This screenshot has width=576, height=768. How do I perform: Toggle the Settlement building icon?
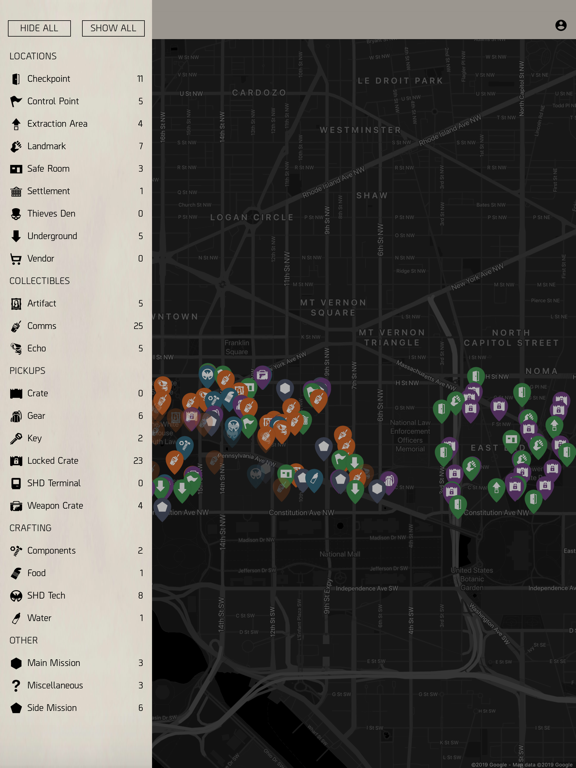(16, 191)
